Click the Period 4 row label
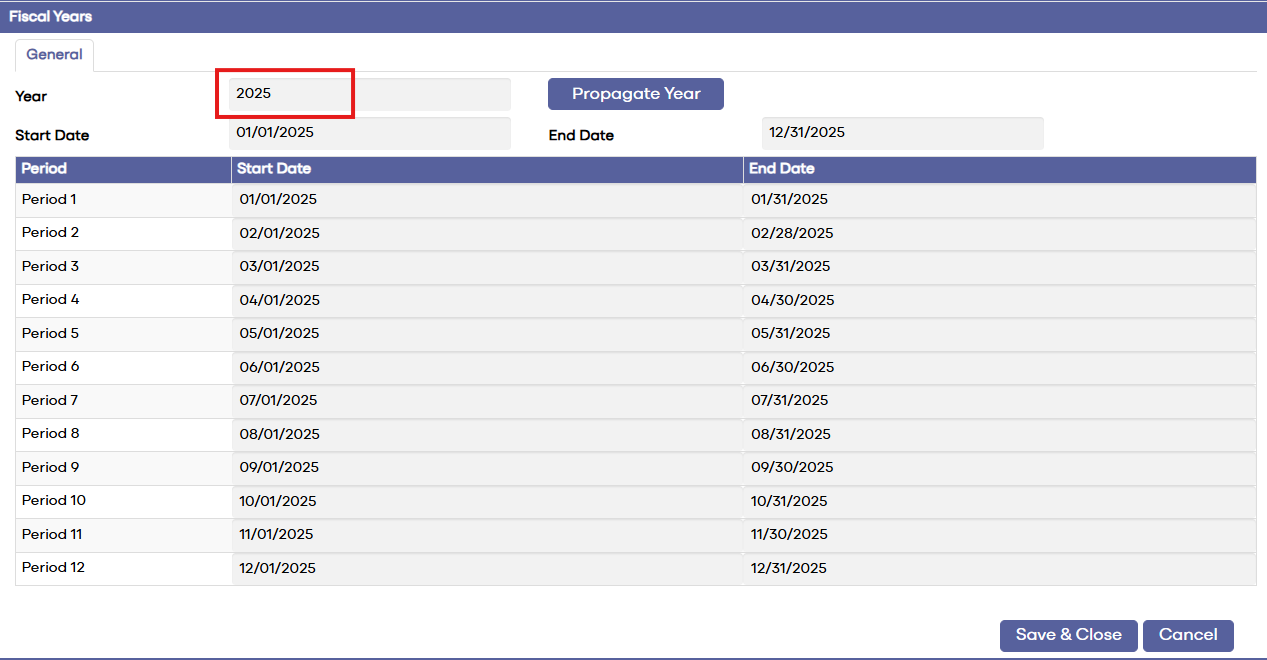Viewport: 1267px width, 660px height. (50, 299)
